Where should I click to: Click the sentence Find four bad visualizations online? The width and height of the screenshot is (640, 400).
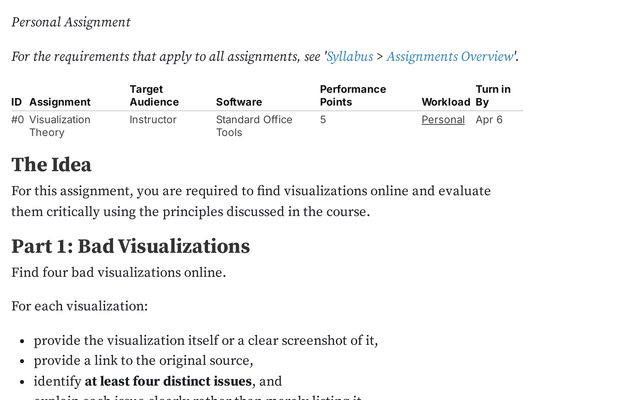(x=119, y=273)
